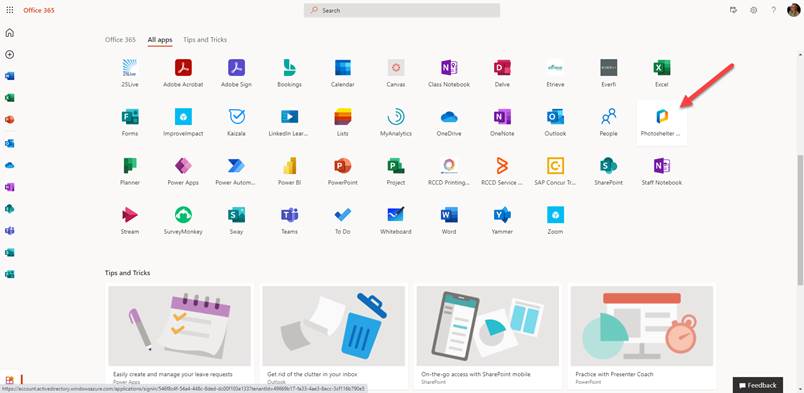Click in the Search field
The width and height of the screenshot is (804, 393).
tap(402, 10)
